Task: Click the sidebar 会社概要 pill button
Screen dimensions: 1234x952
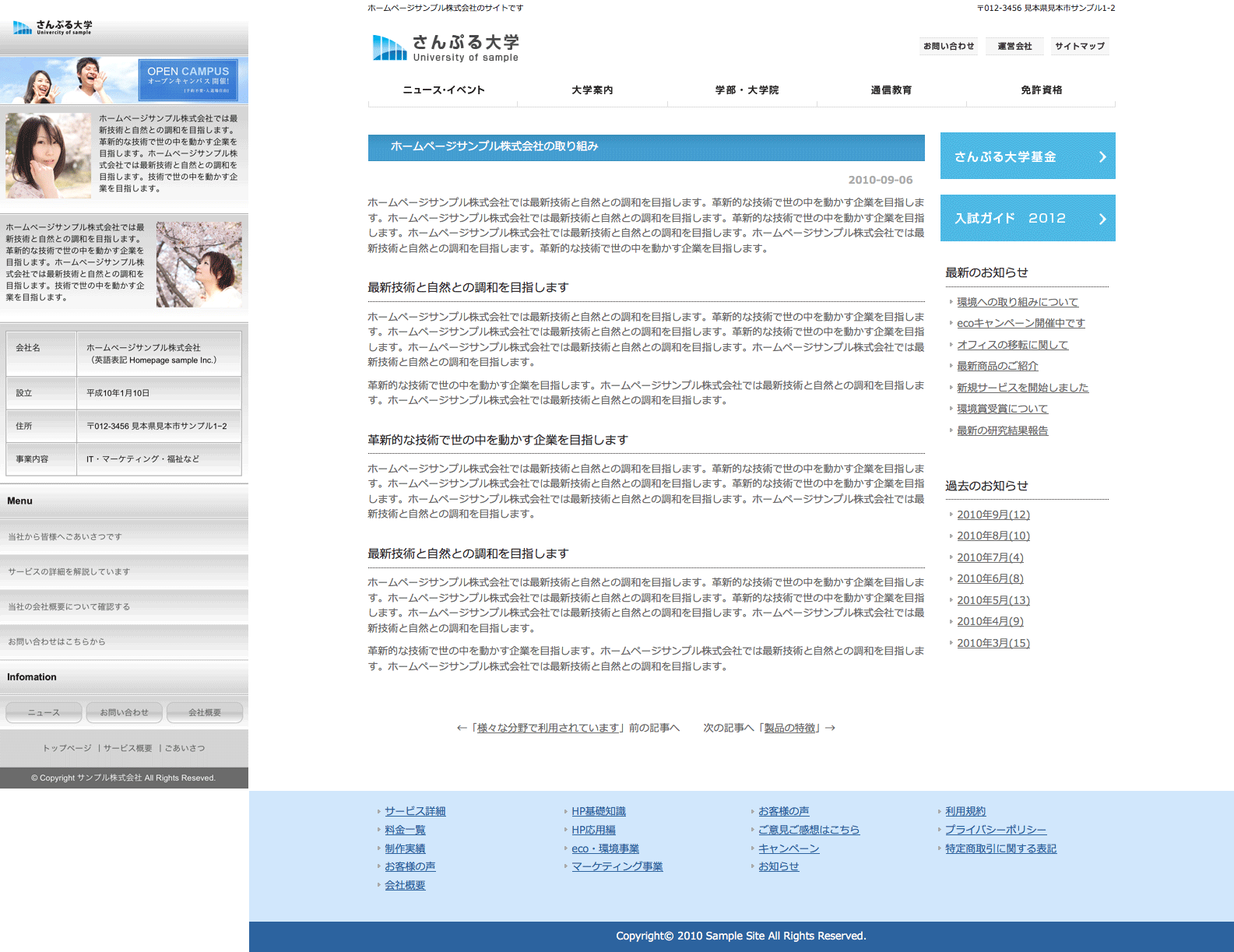Action: point(205,712)
